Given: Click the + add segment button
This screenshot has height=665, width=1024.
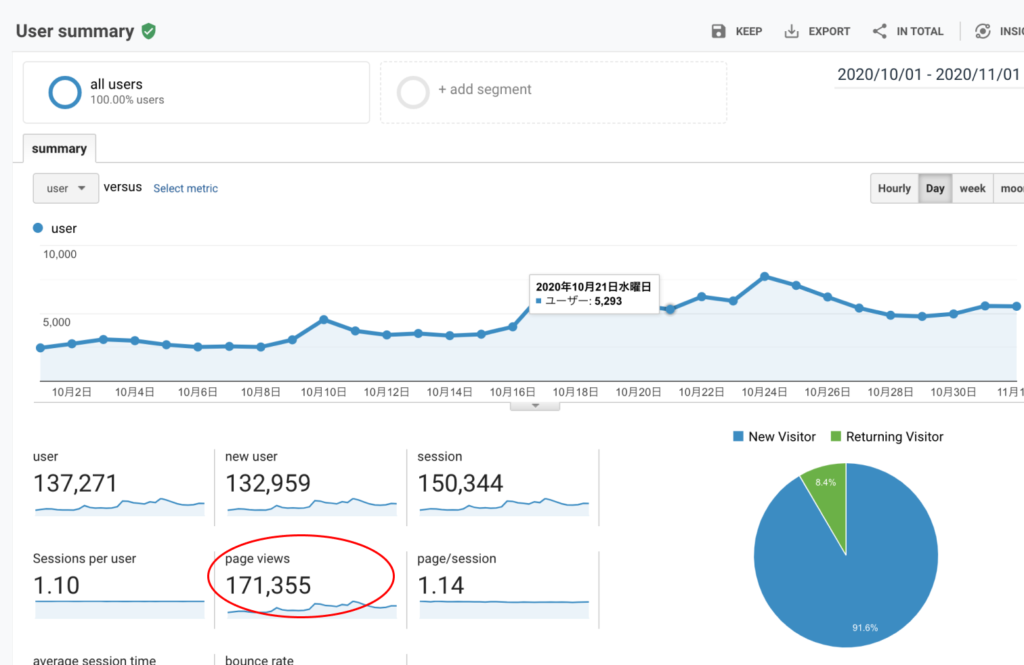Looking at the screenshot, I should click(484, 90).
